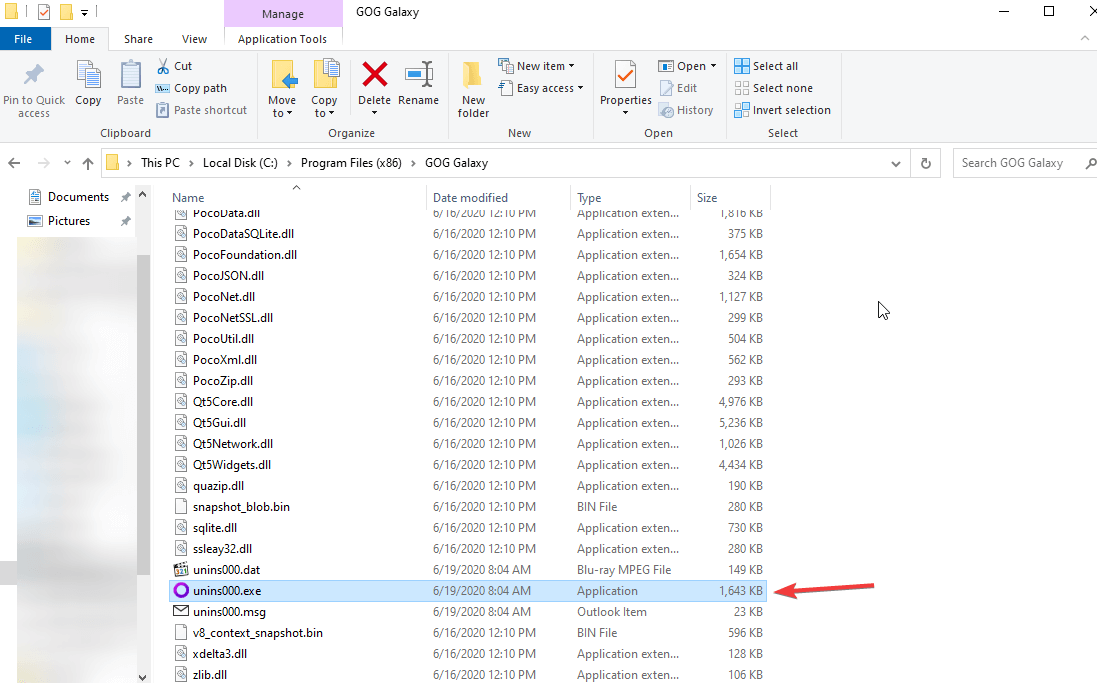
Task: Open the recent locations dropdown
Action: click(x=67, y=163)
